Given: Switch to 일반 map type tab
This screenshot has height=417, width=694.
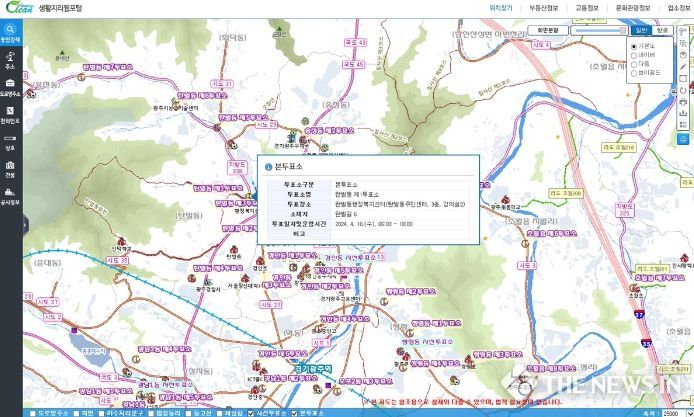Looking at the screenshot, I should 641,30.
